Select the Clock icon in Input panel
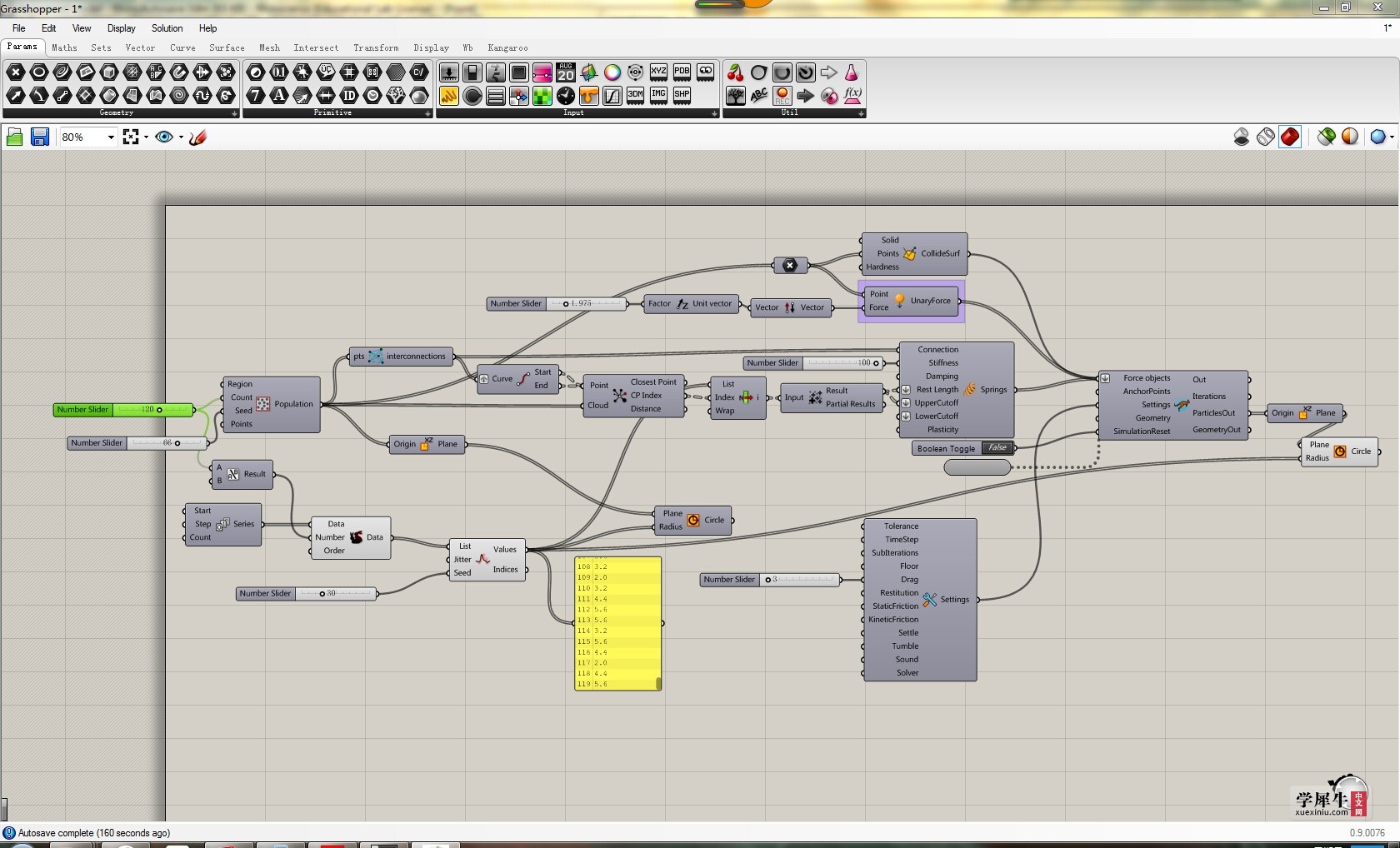 [x=566, y=96]
